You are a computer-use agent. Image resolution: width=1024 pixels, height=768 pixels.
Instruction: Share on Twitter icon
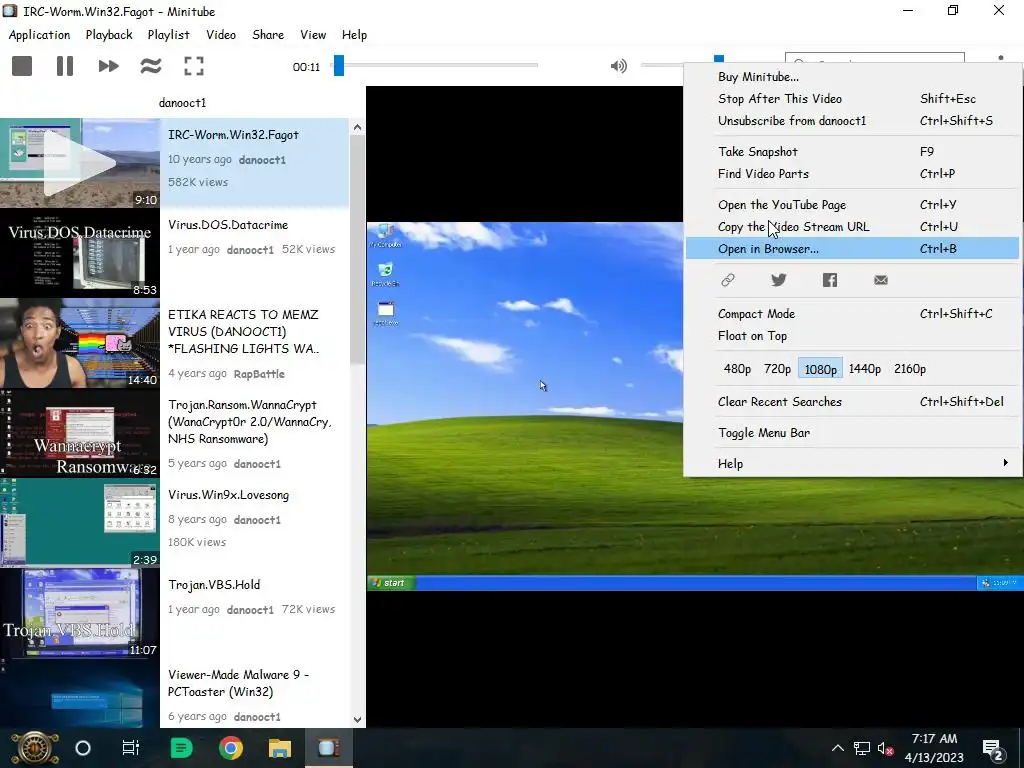coord(778,280)
